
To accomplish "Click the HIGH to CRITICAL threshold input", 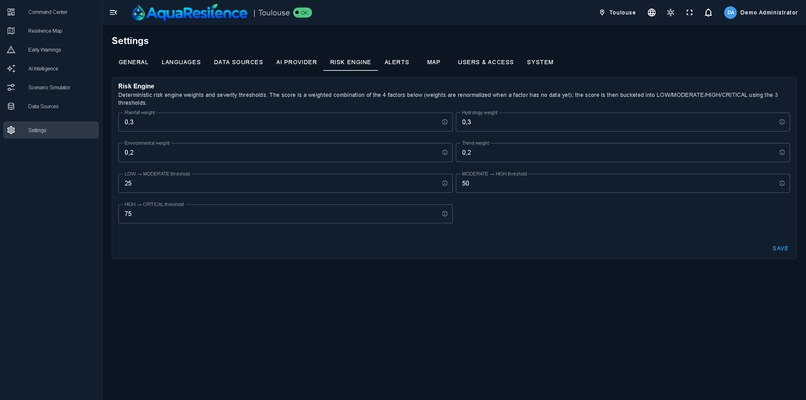I will [x=285, y=214].
